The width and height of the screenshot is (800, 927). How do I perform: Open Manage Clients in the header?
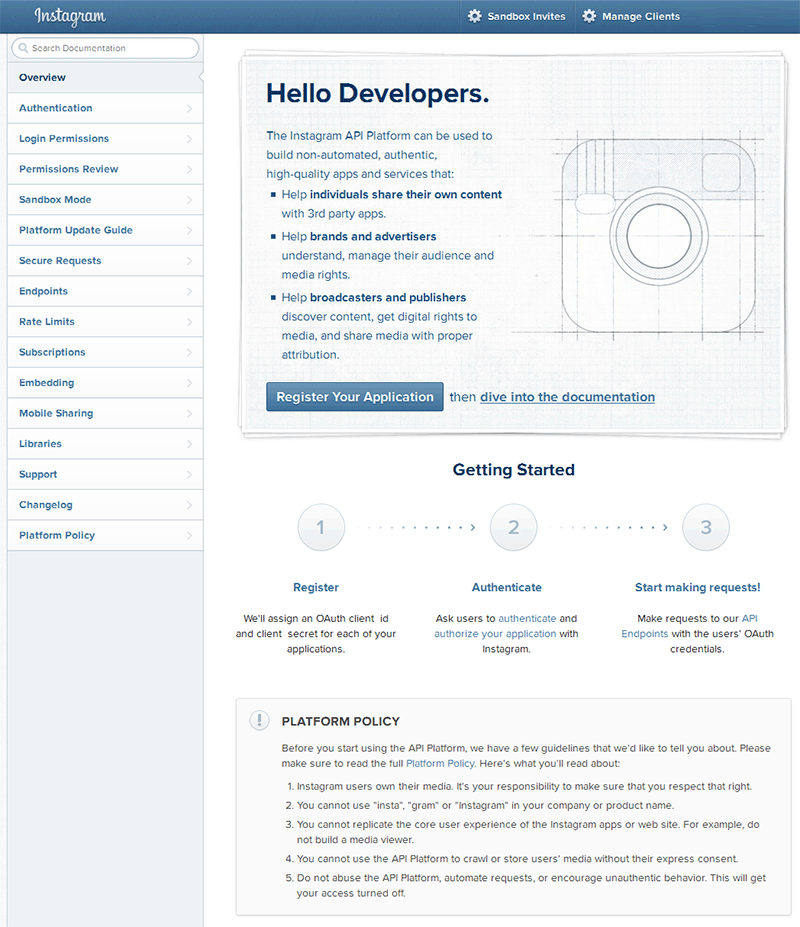pyautogui.click(x=631, y=17)
